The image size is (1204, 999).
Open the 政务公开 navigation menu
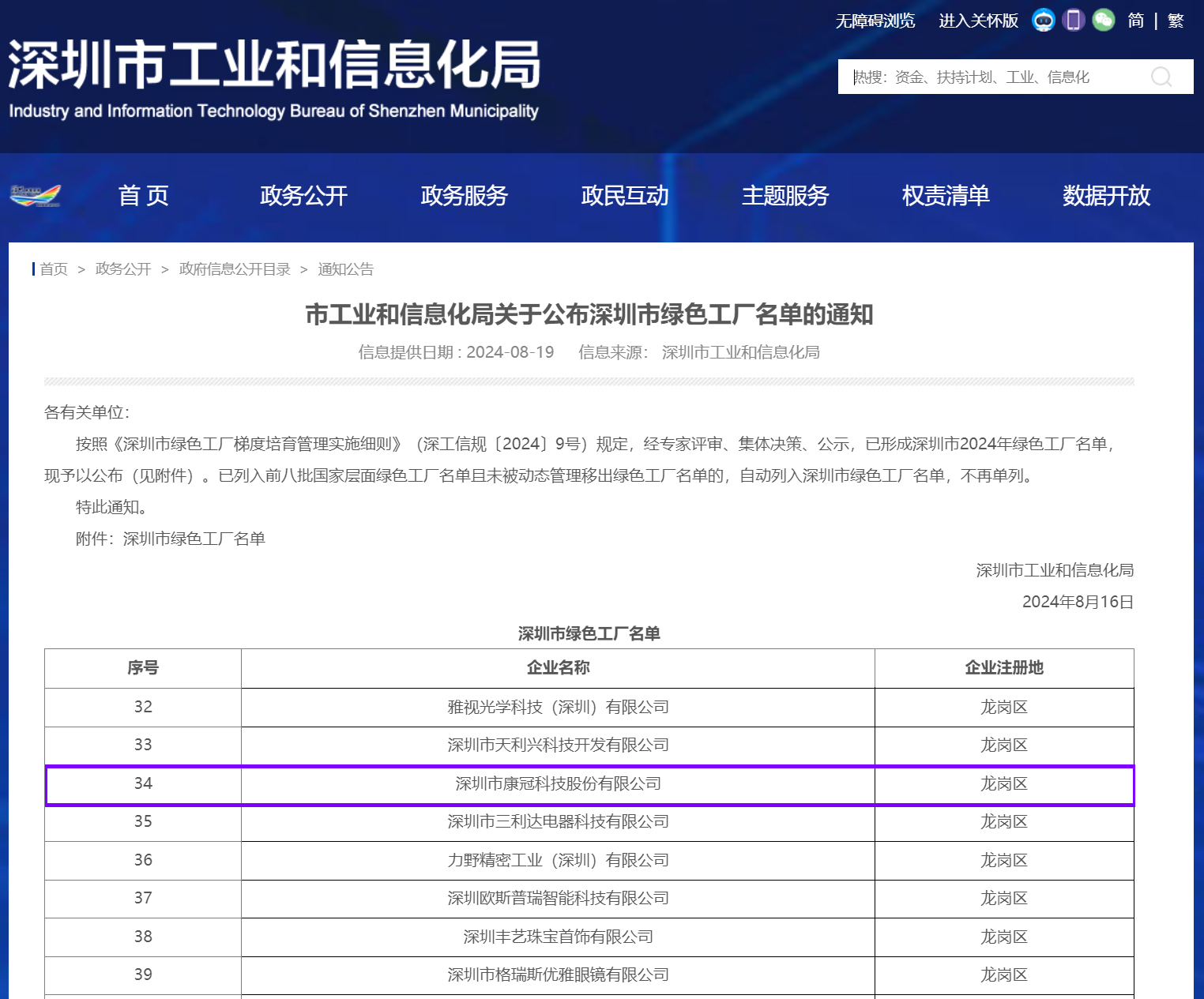(303, 195)
